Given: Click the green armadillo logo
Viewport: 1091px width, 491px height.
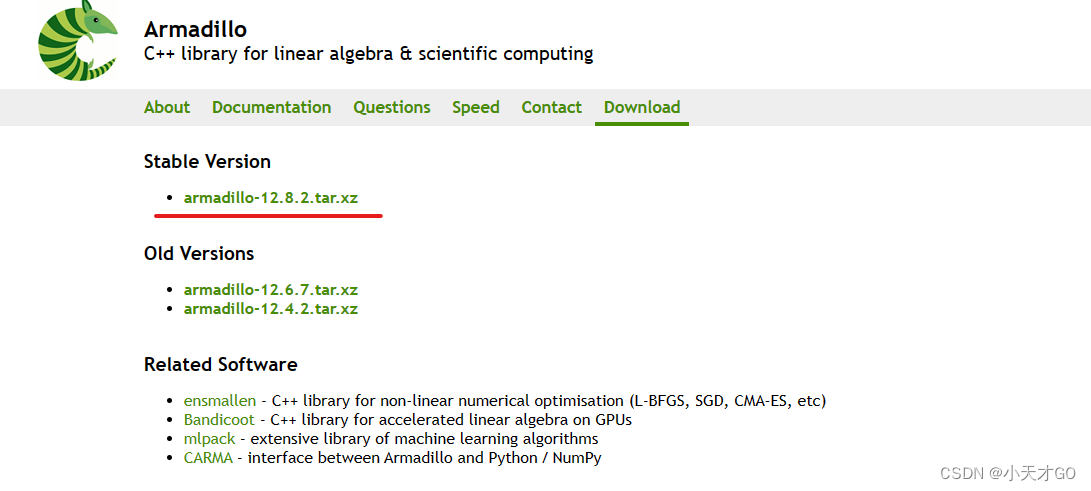Looking at the screenshot, I should pyautogui.click(x=78, y=40).
